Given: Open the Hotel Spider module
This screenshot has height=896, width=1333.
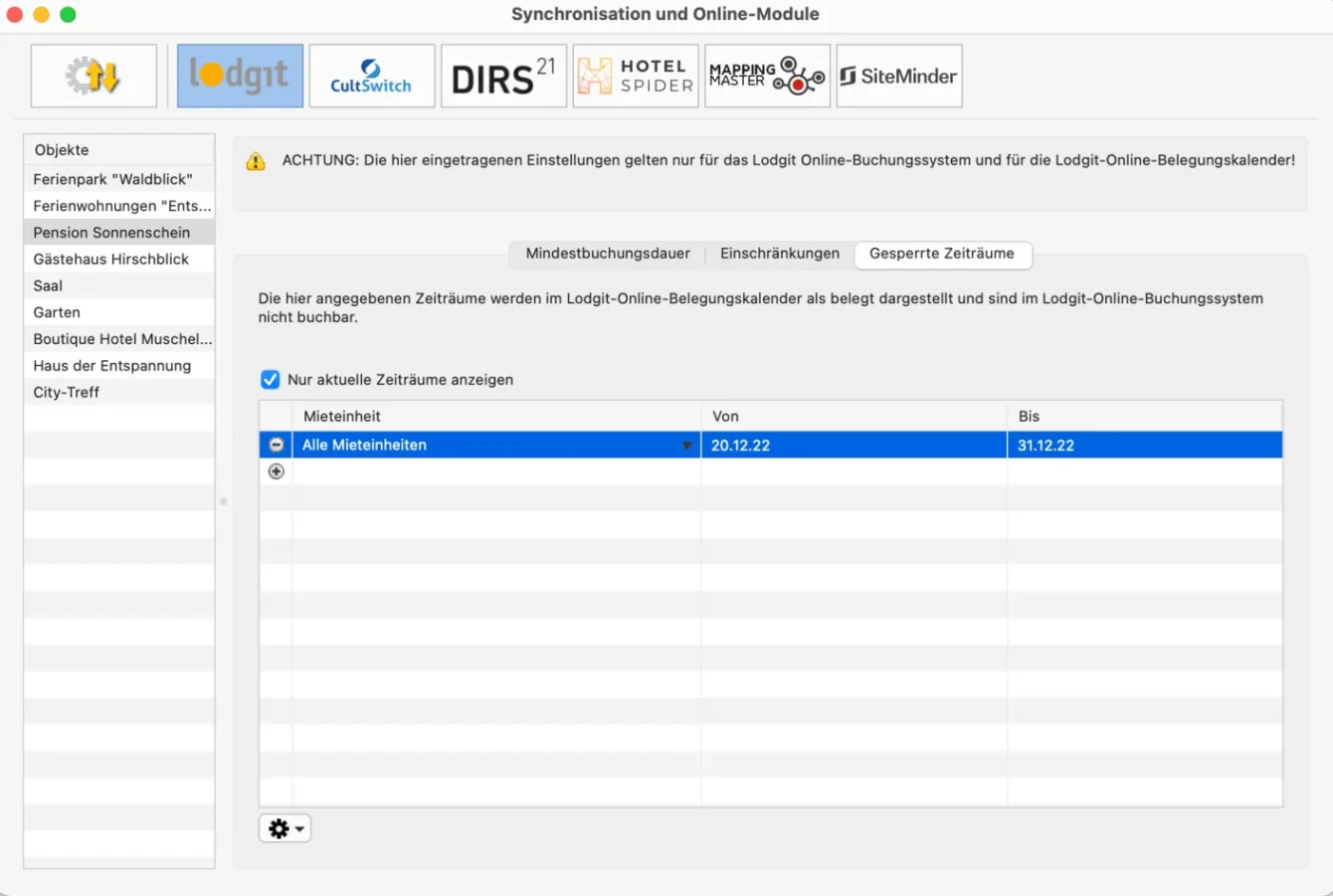Looking at the screenshot, I should pos(636,76).
